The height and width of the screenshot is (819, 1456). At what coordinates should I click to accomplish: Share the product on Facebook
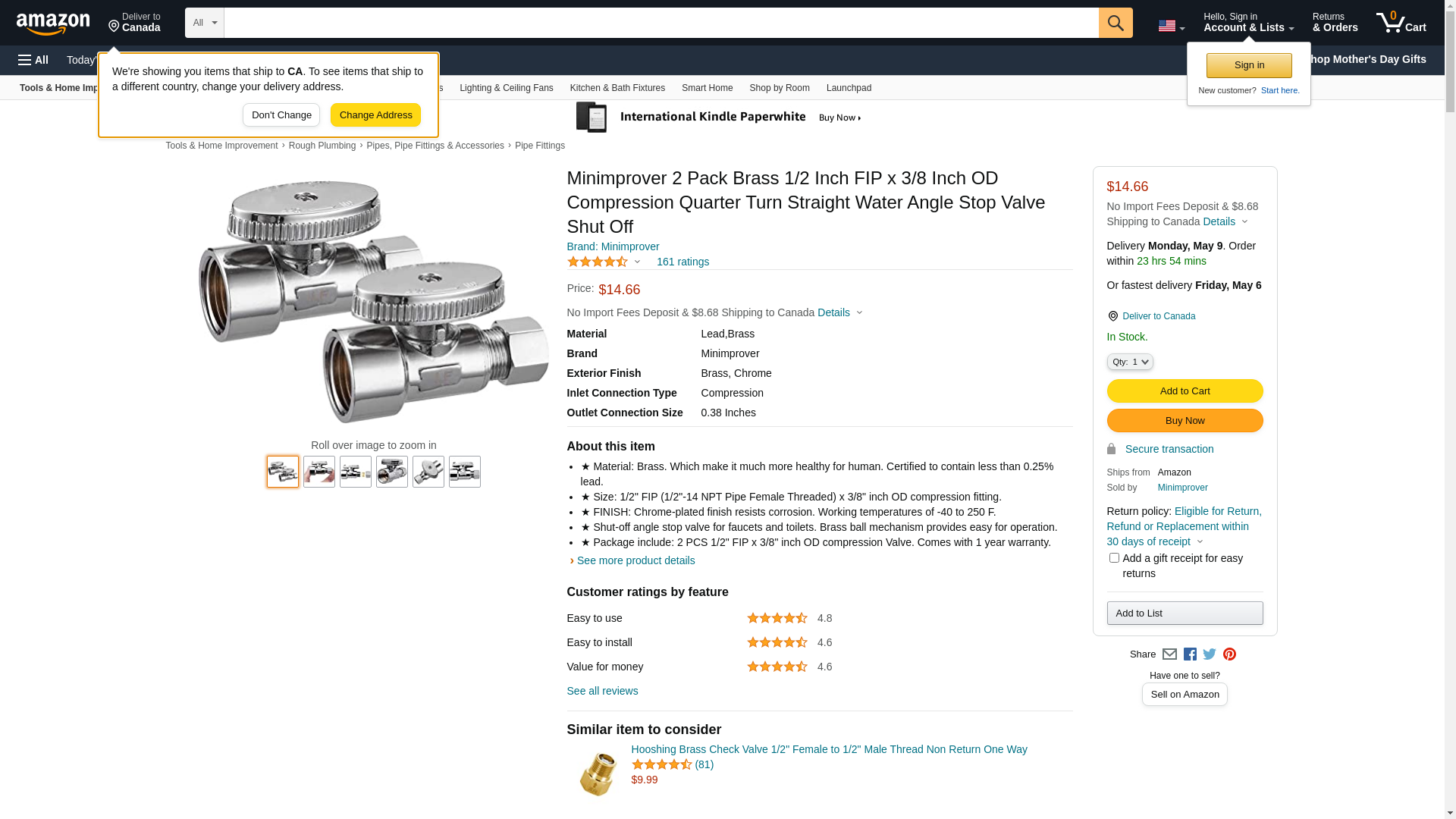pyautogui.click(x=1190, y=654)
